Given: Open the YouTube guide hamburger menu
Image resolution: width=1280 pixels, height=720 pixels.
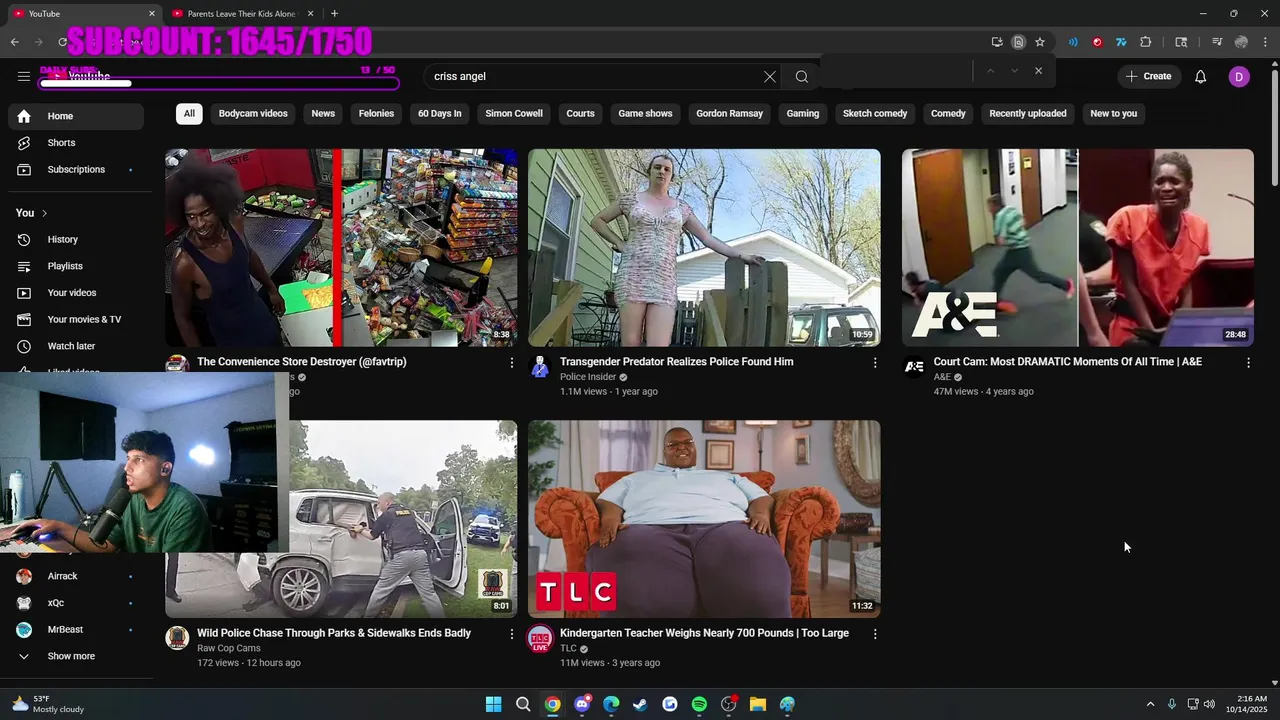Looking at the screenshot, I should (x=24, y=76).
